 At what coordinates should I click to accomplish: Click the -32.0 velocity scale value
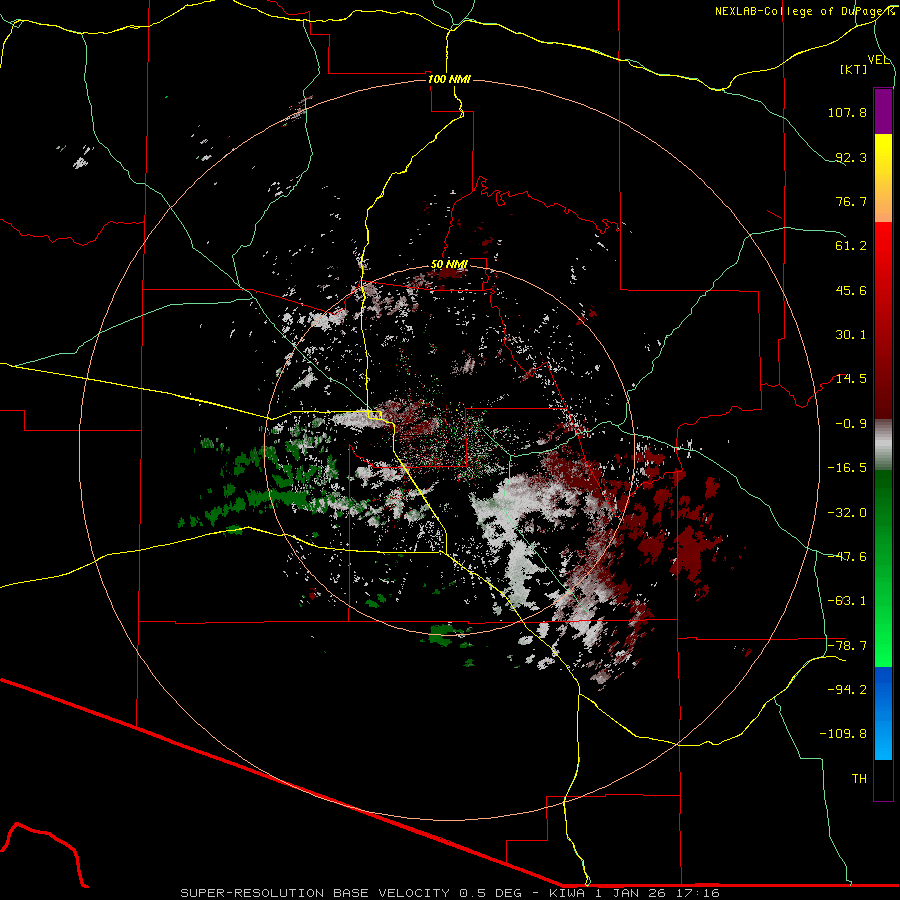click(x=847, y=513)
